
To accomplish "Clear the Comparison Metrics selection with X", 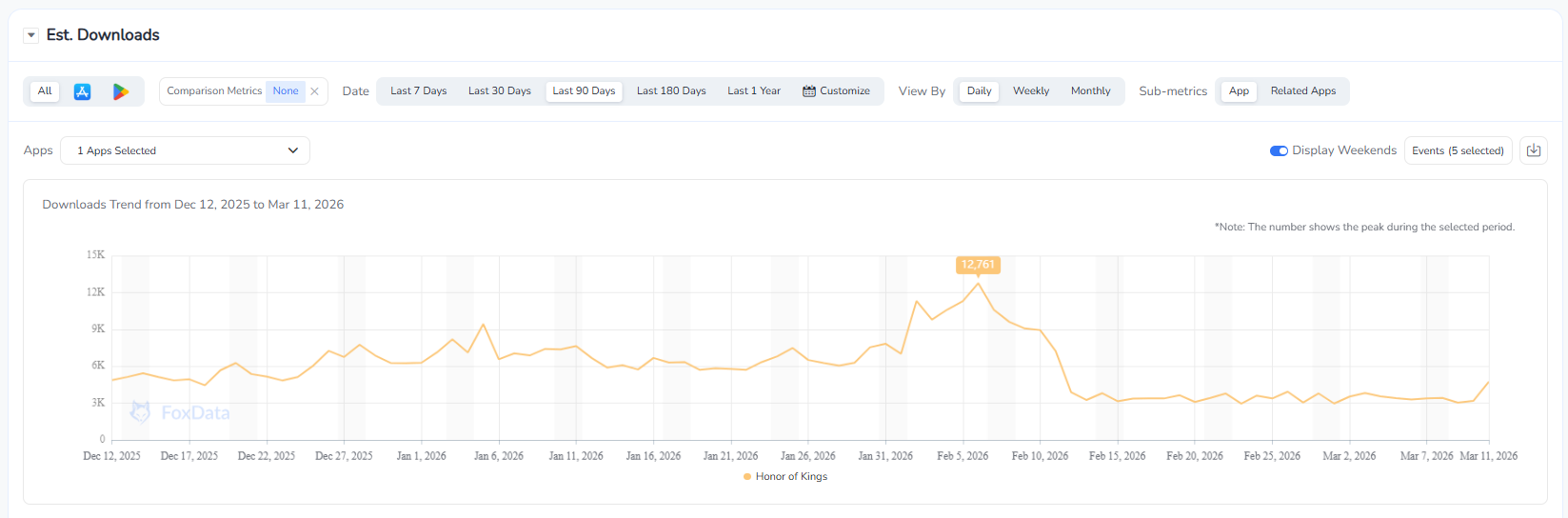I will coord(315,91).
